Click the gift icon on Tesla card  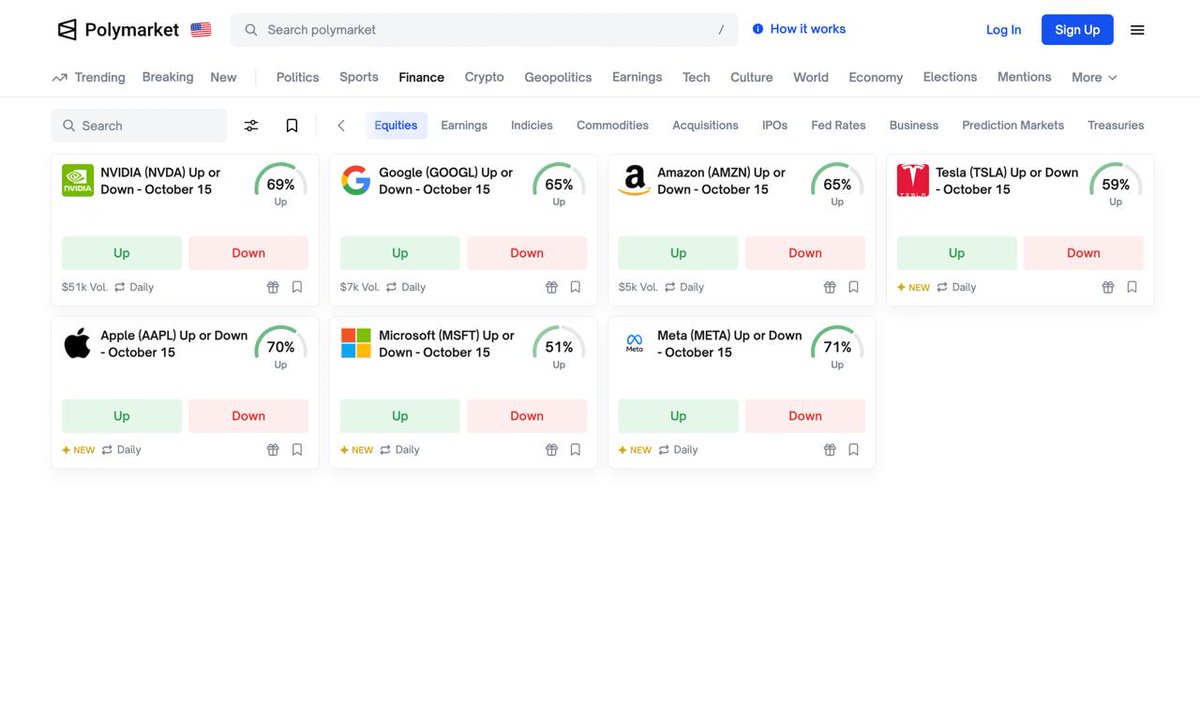[x=1108, y=287]
